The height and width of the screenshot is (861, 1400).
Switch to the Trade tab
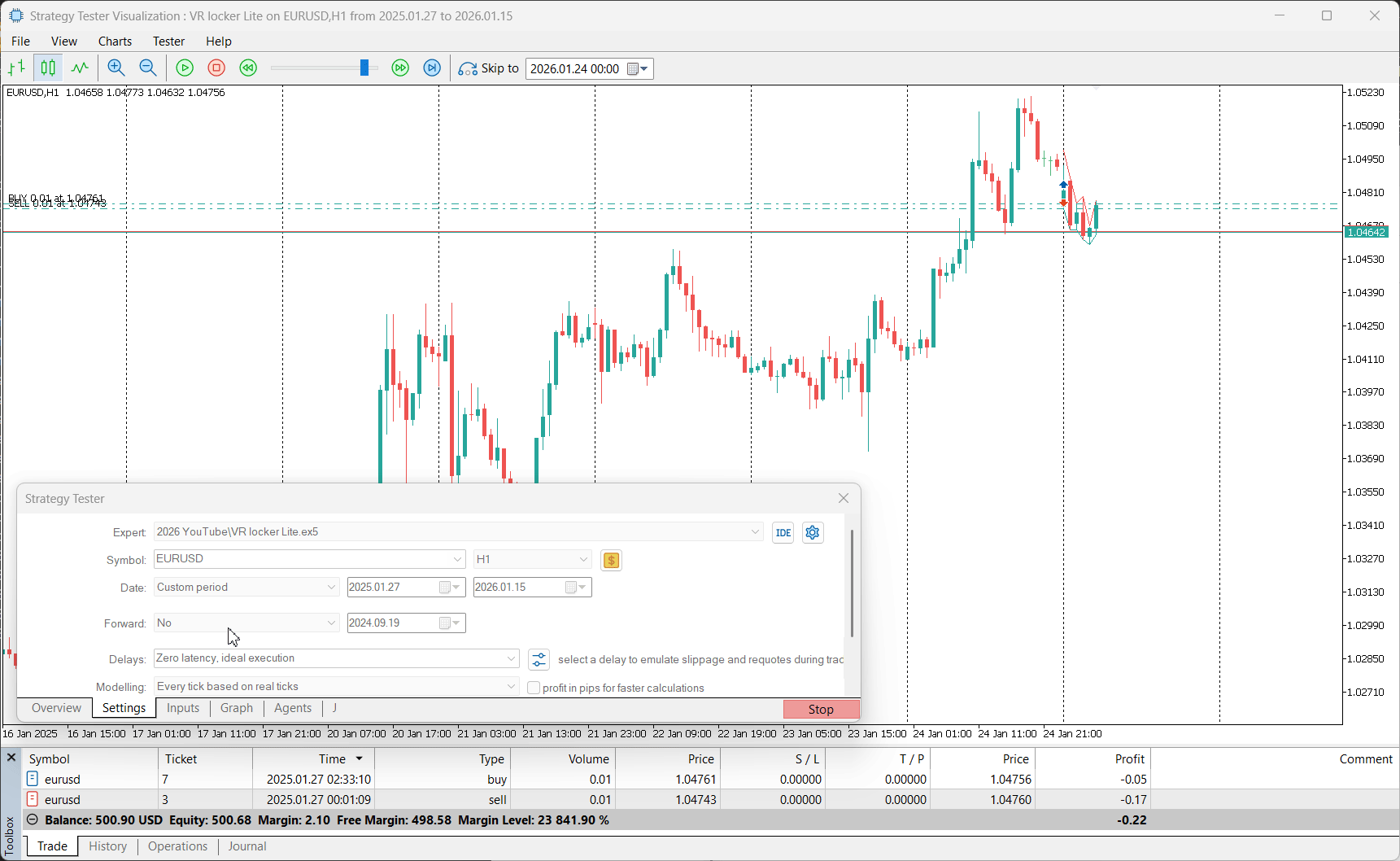pyautogui.click(x=52, y=846)
